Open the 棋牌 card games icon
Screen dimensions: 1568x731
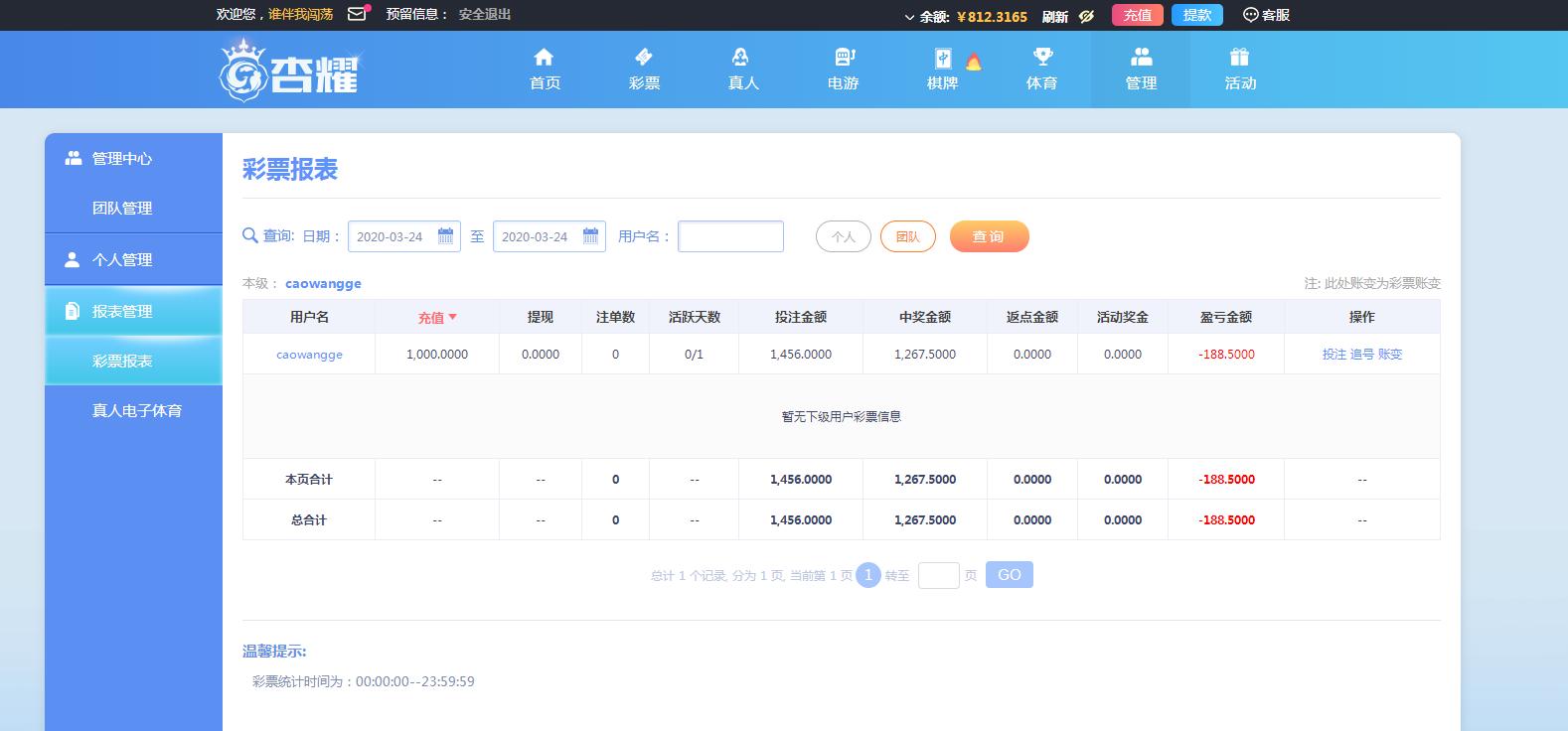coord(942,58)
